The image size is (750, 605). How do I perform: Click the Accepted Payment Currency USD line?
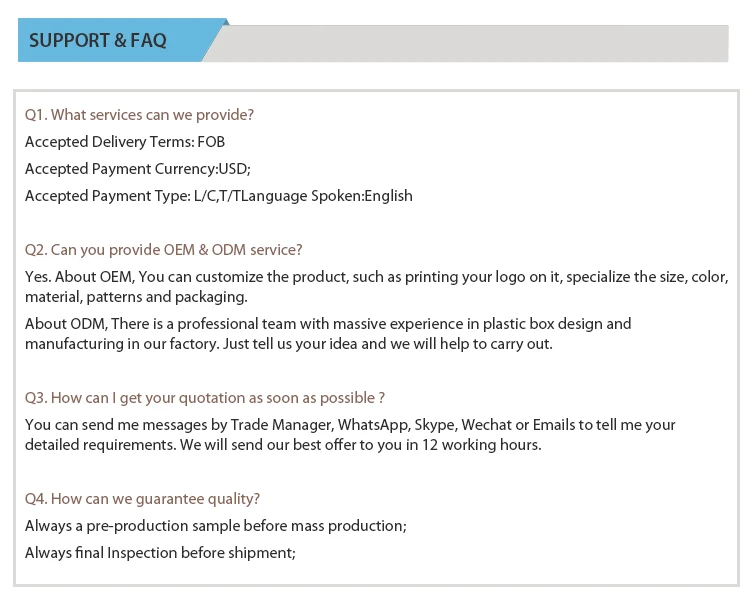(x=138, y=169)
